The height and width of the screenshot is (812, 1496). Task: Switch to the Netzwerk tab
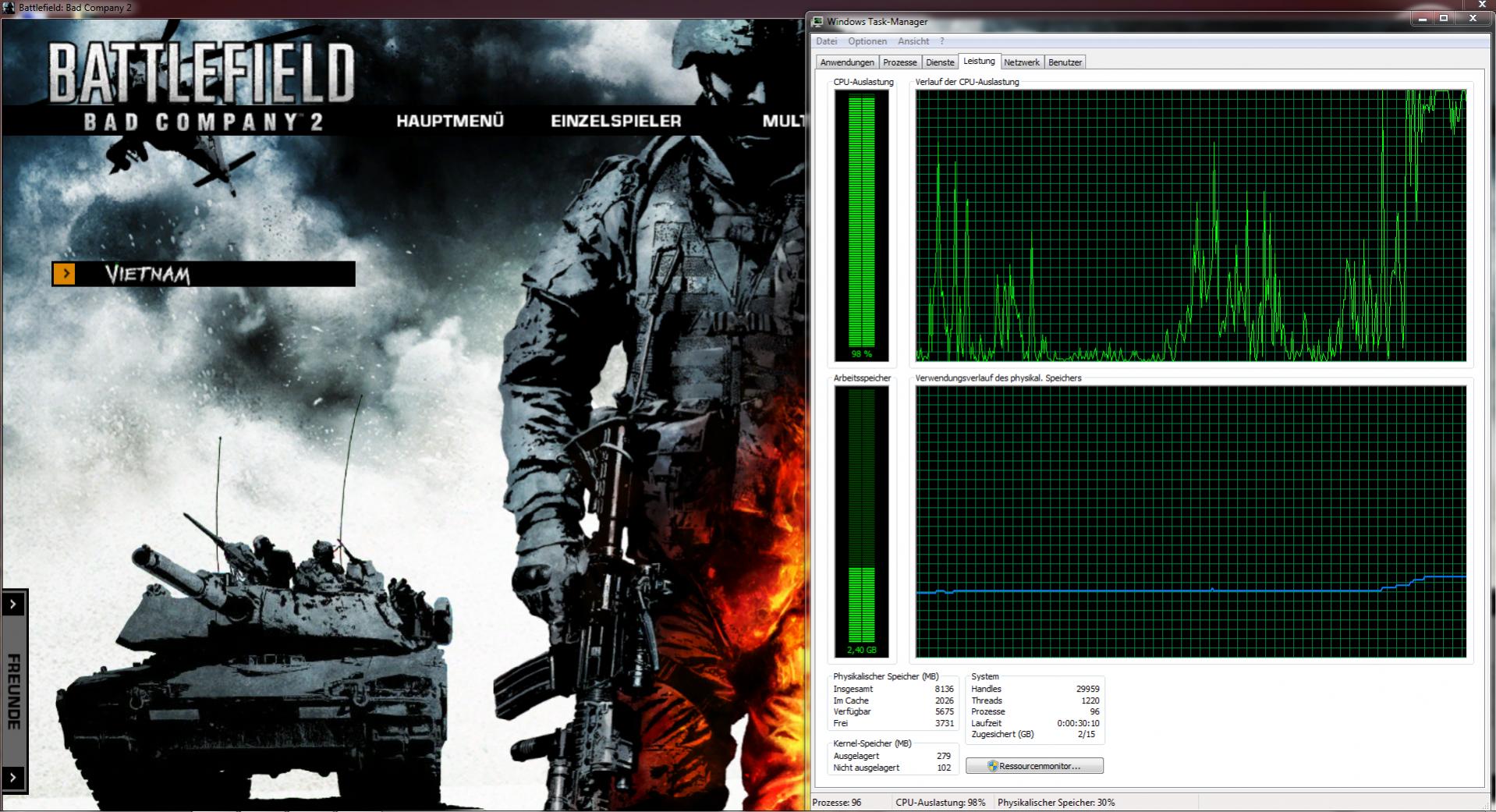(1022, 62)
